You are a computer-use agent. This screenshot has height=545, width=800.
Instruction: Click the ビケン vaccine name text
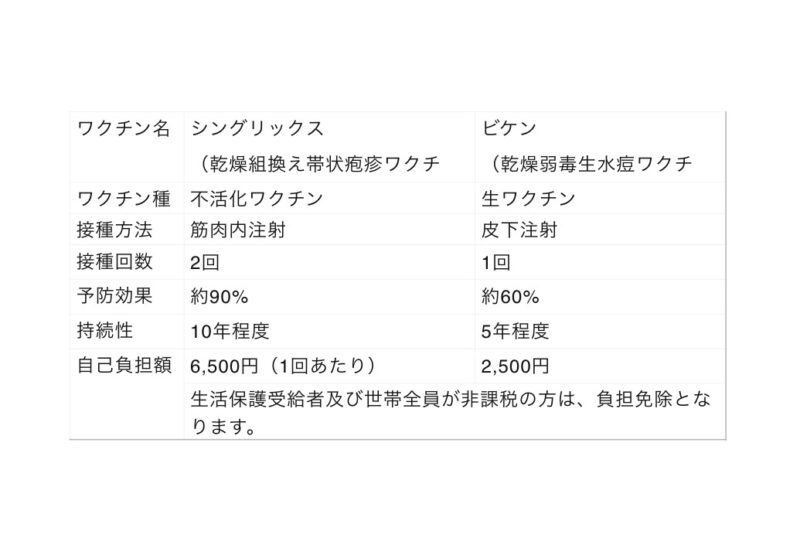[x=508, y=129]
